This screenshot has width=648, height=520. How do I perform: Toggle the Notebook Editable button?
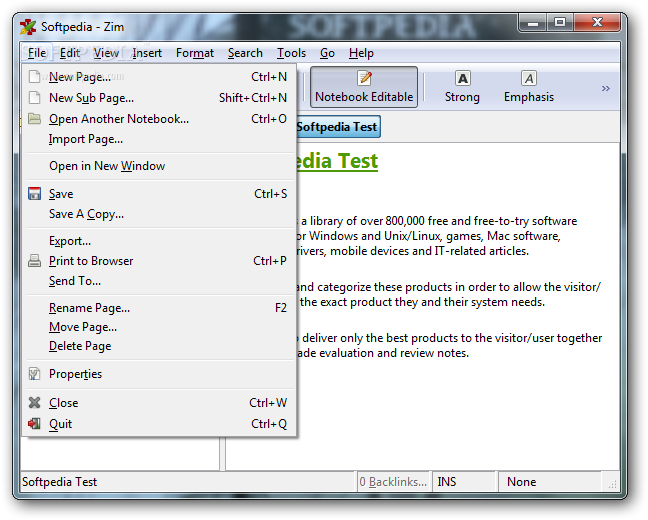coord(364,87)
